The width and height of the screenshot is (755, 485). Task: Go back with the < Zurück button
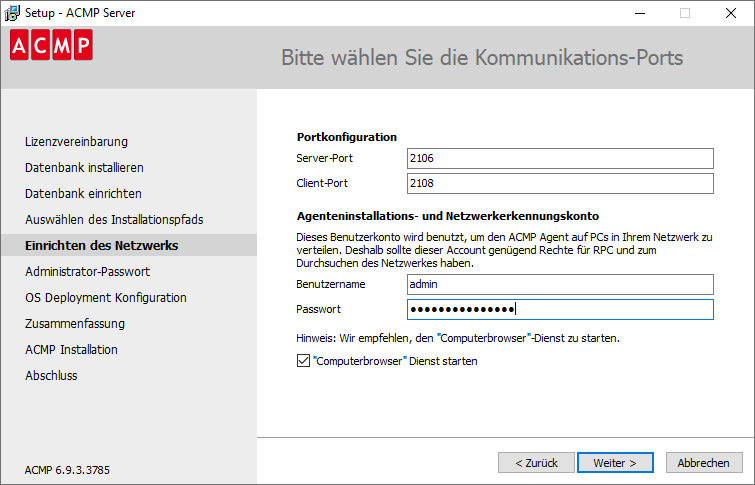coord(536,463)
